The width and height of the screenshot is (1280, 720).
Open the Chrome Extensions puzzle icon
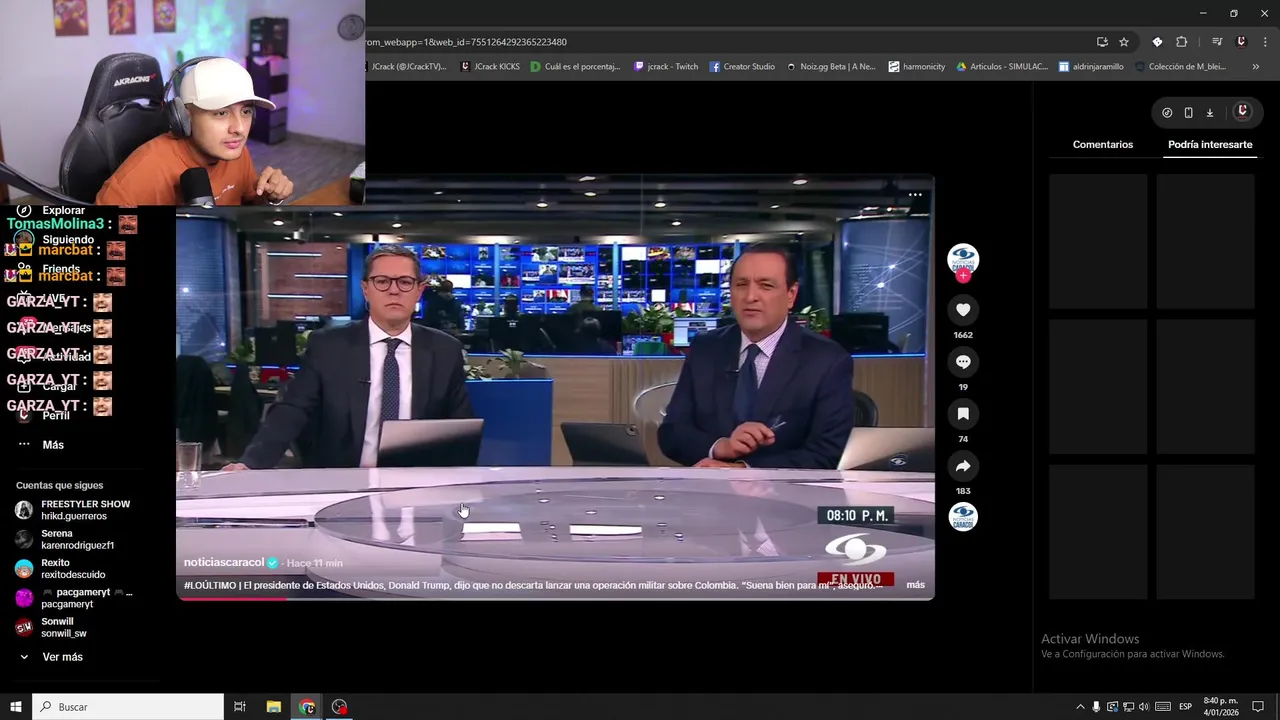(x=1181, y=42)
